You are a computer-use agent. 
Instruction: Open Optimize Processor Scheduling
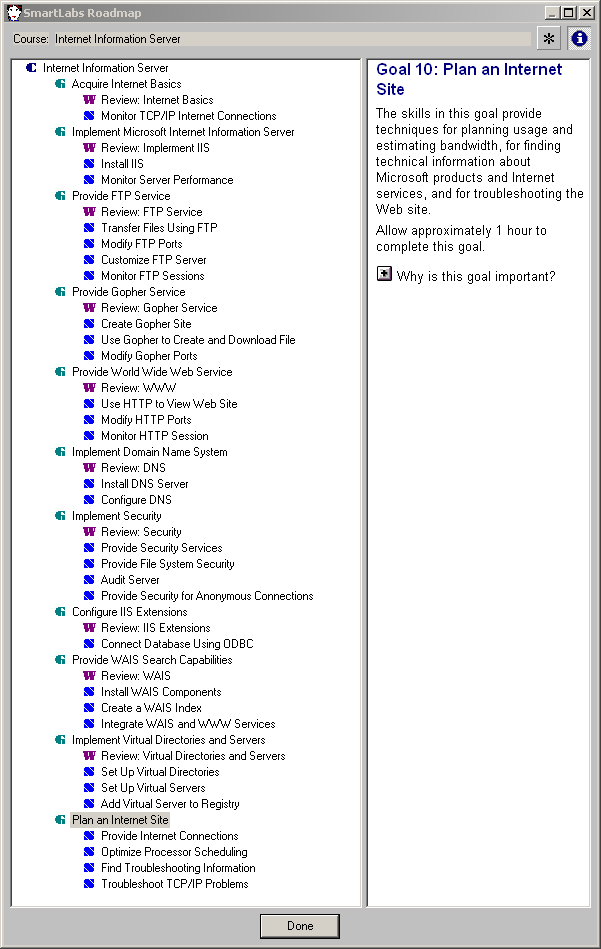[x=174, y=852]
